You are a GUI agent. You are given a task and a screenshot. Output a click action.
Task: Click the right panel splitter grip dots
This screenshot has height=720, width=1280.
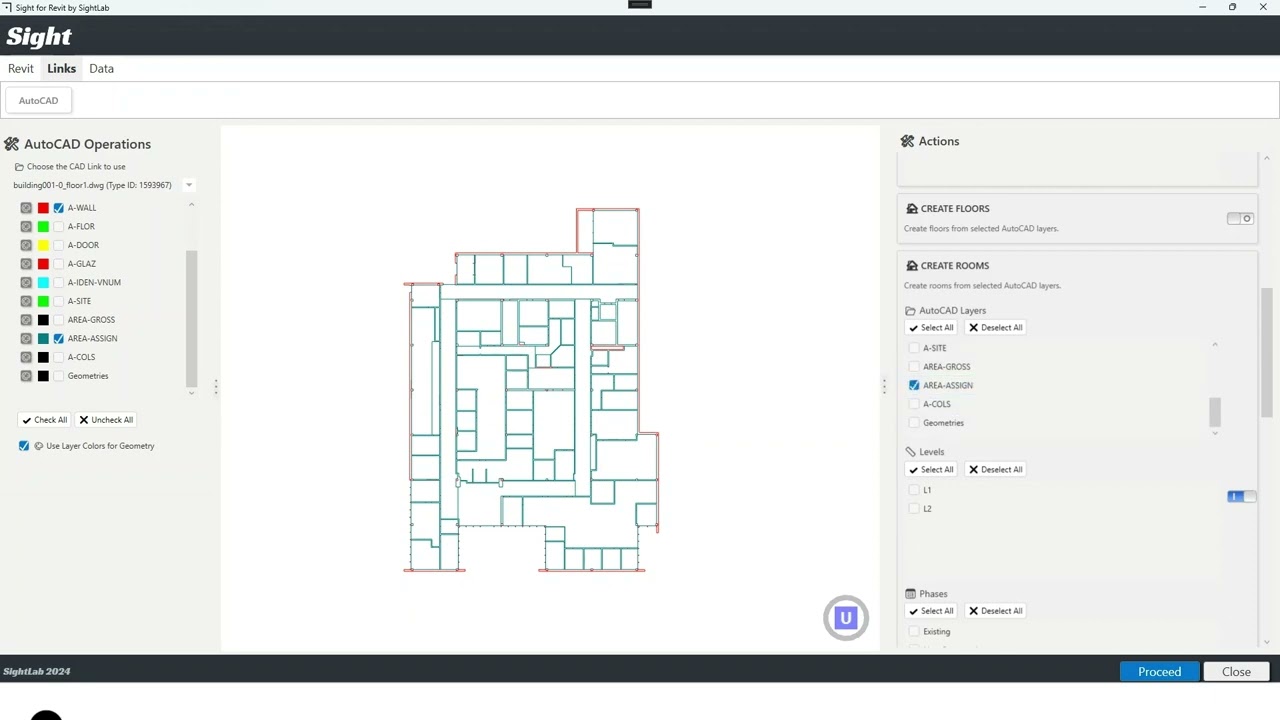coord(884,386)
